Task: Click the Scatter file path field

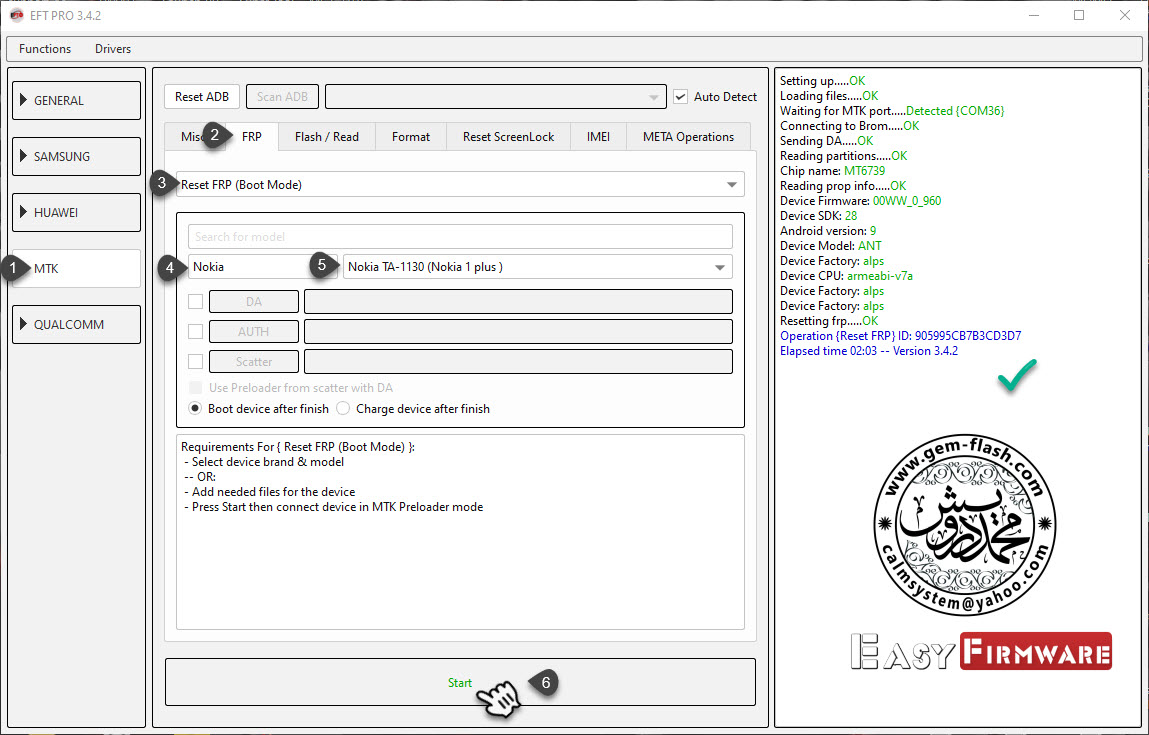Action: click(x=518, y=361)
